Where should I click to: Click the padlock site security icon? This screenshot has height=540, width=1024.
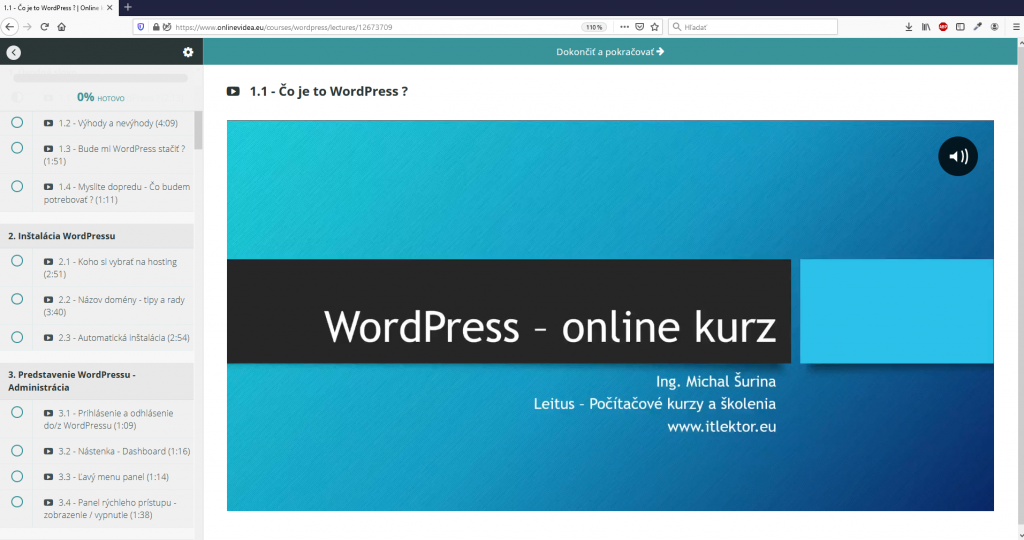[x=156, y=27]
